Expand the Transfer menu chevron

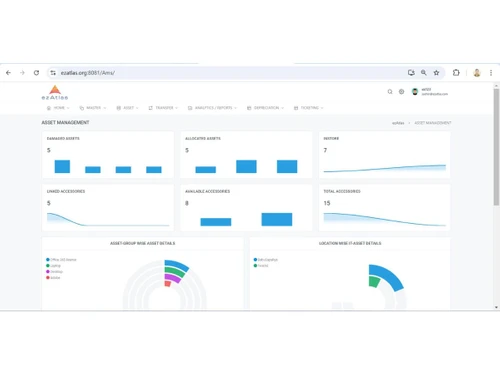point(177,108)
